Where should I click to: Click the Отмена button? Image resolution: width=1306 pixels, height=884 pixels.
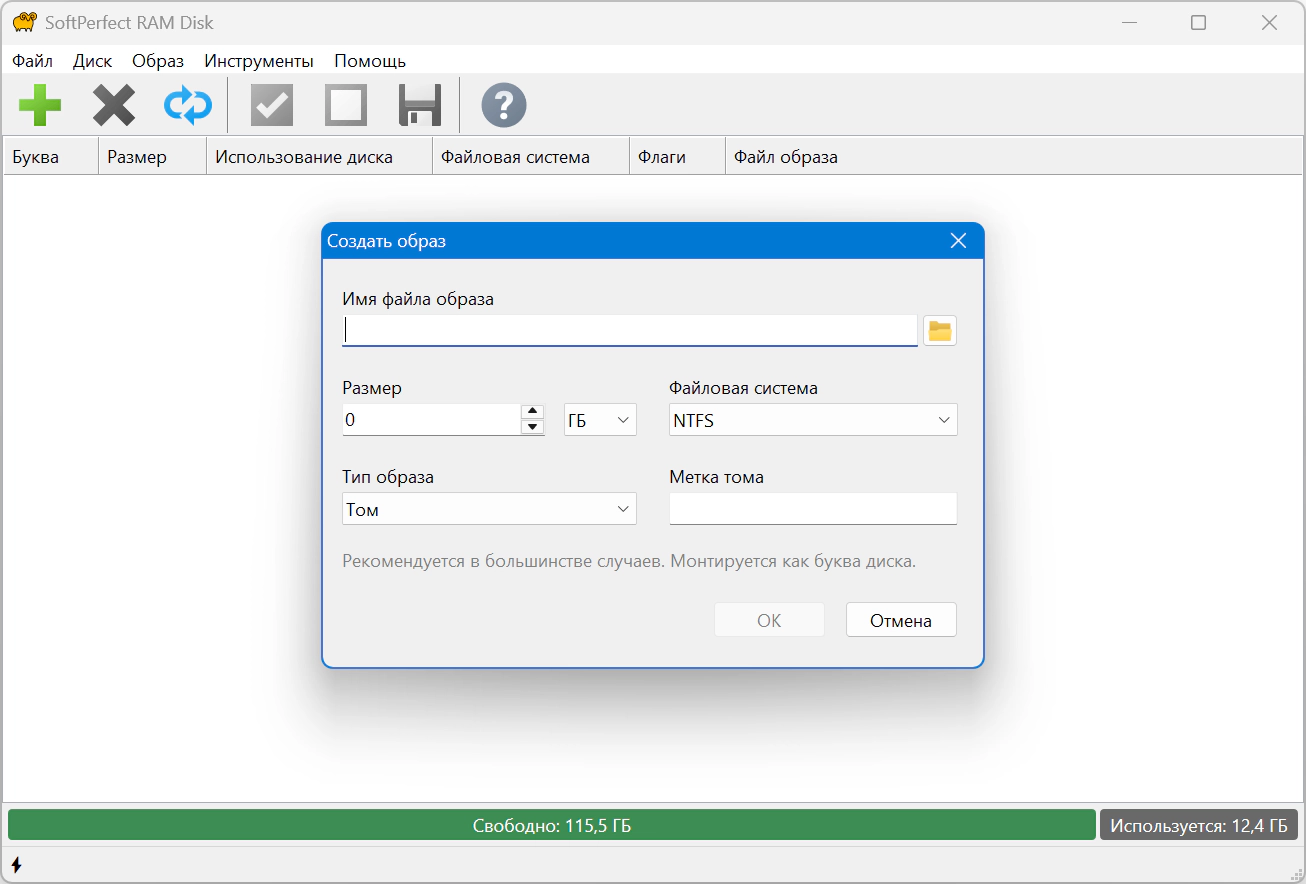click(901, 620)
